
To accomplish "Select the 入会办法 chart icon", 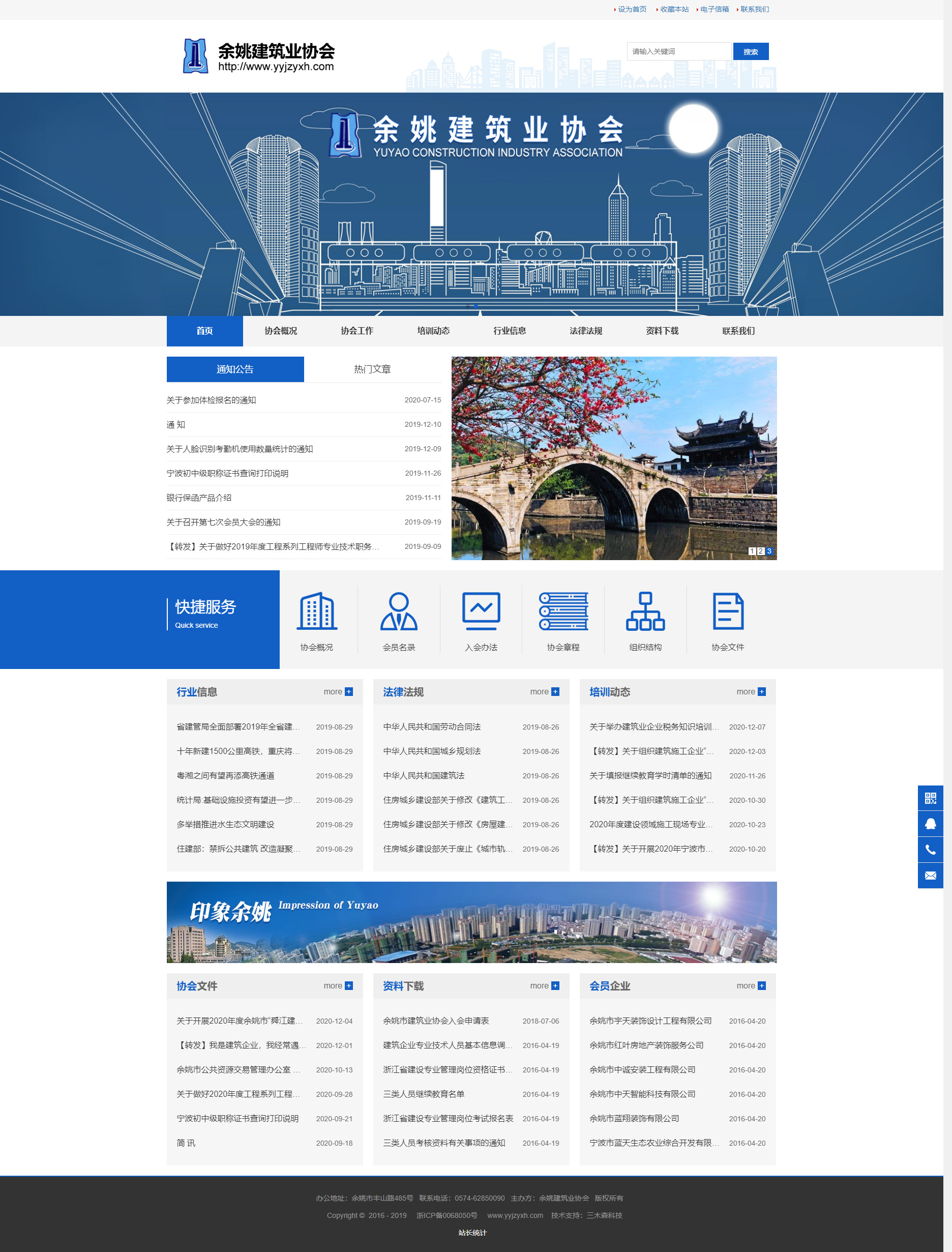I will click(481, 612).
